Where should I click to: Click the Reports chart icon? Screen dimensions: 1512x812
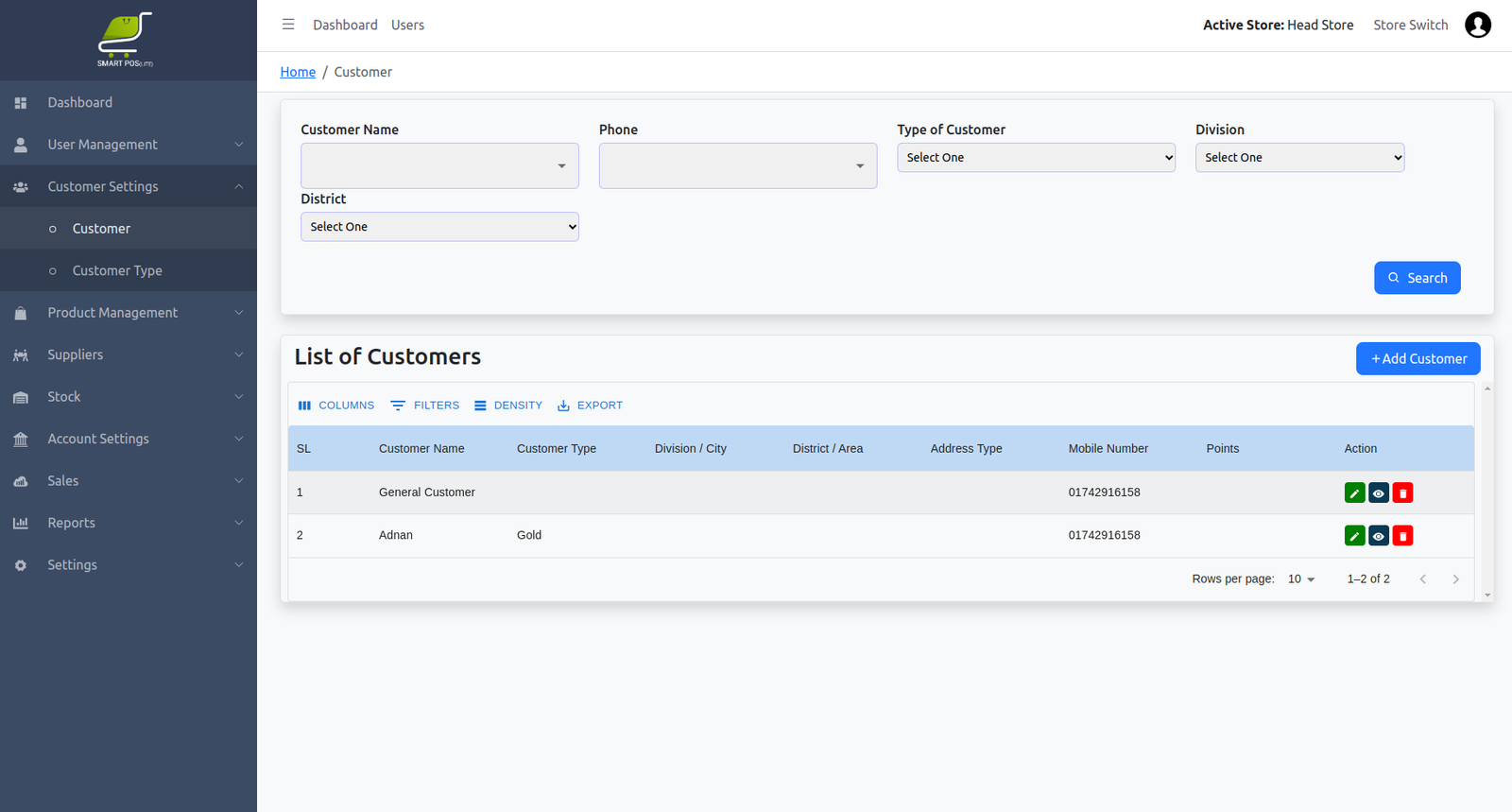tap(21, 523)
